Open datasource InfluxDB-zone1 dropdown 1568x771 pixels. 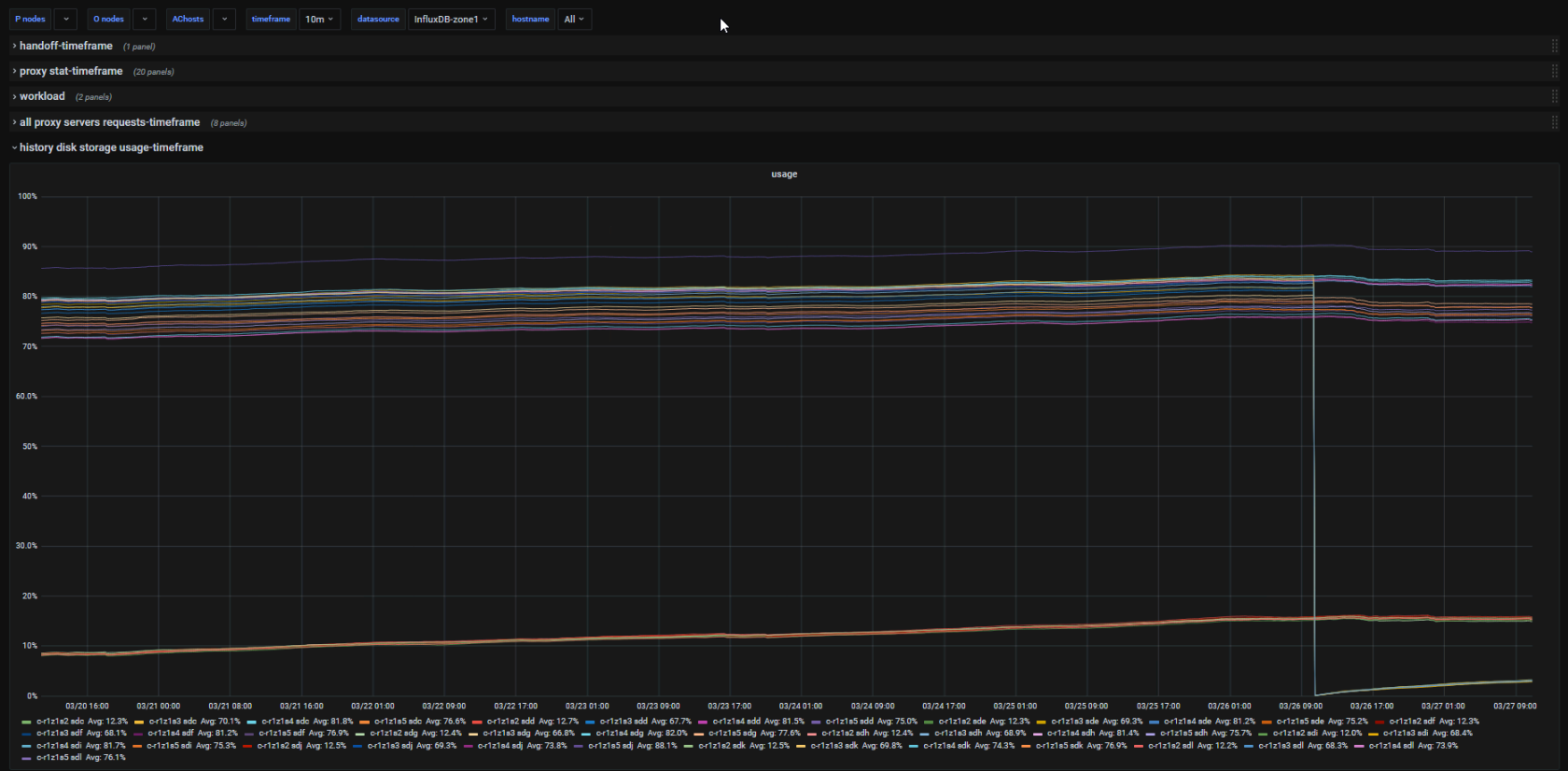(x=451, y=19)
